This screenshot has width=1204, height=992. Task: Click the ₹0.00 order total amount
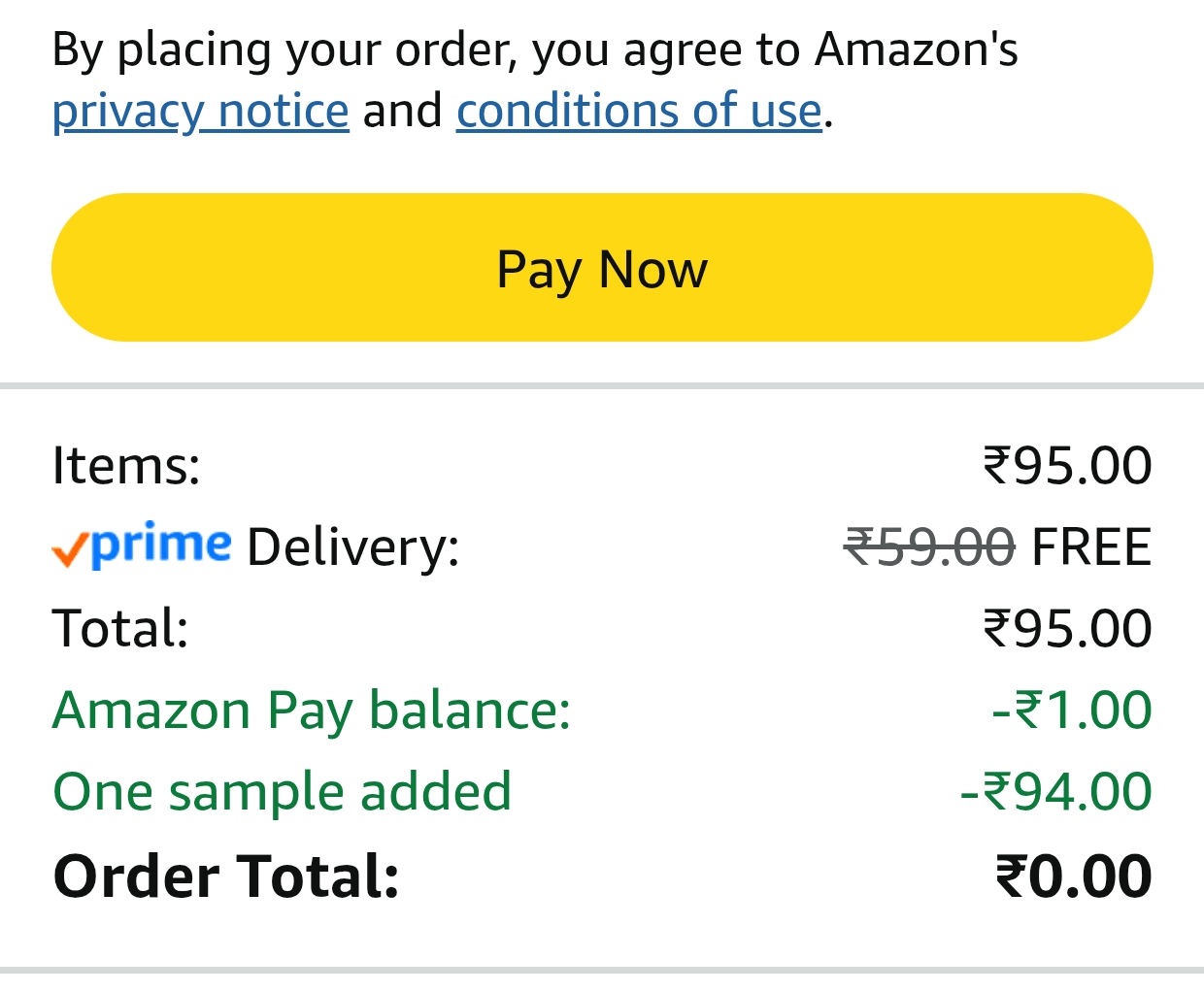1073,876
